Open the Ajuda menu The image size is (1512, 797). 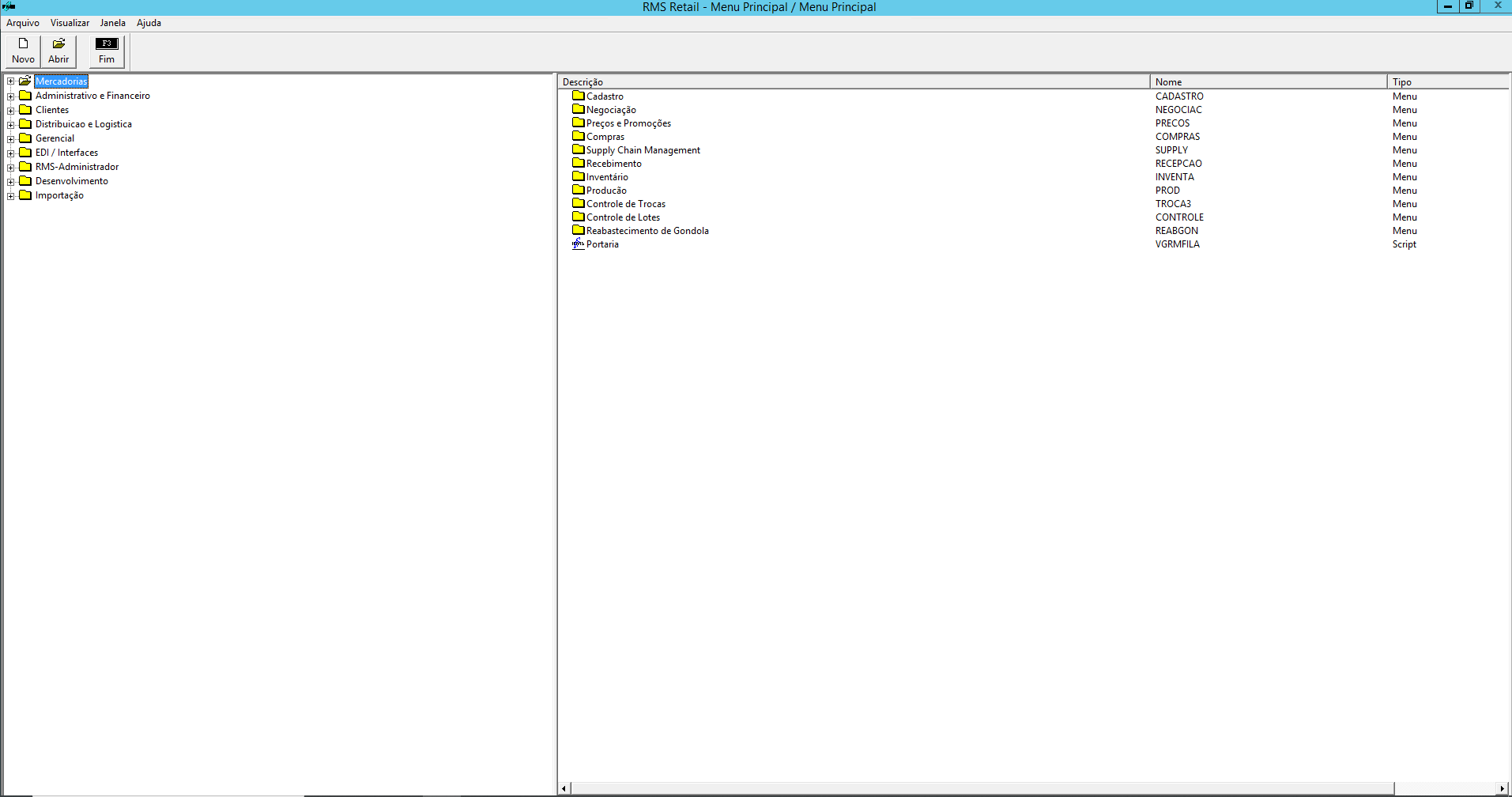[x=149, y=23]
